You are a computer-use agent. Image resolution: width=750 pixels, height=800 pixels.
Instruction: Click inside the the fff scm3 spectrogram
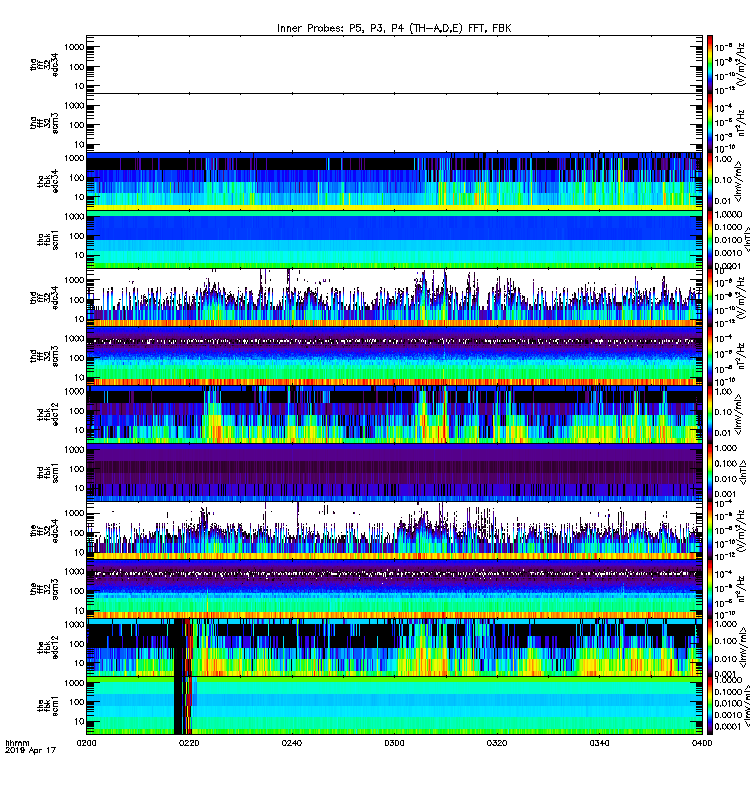point(394,589)
